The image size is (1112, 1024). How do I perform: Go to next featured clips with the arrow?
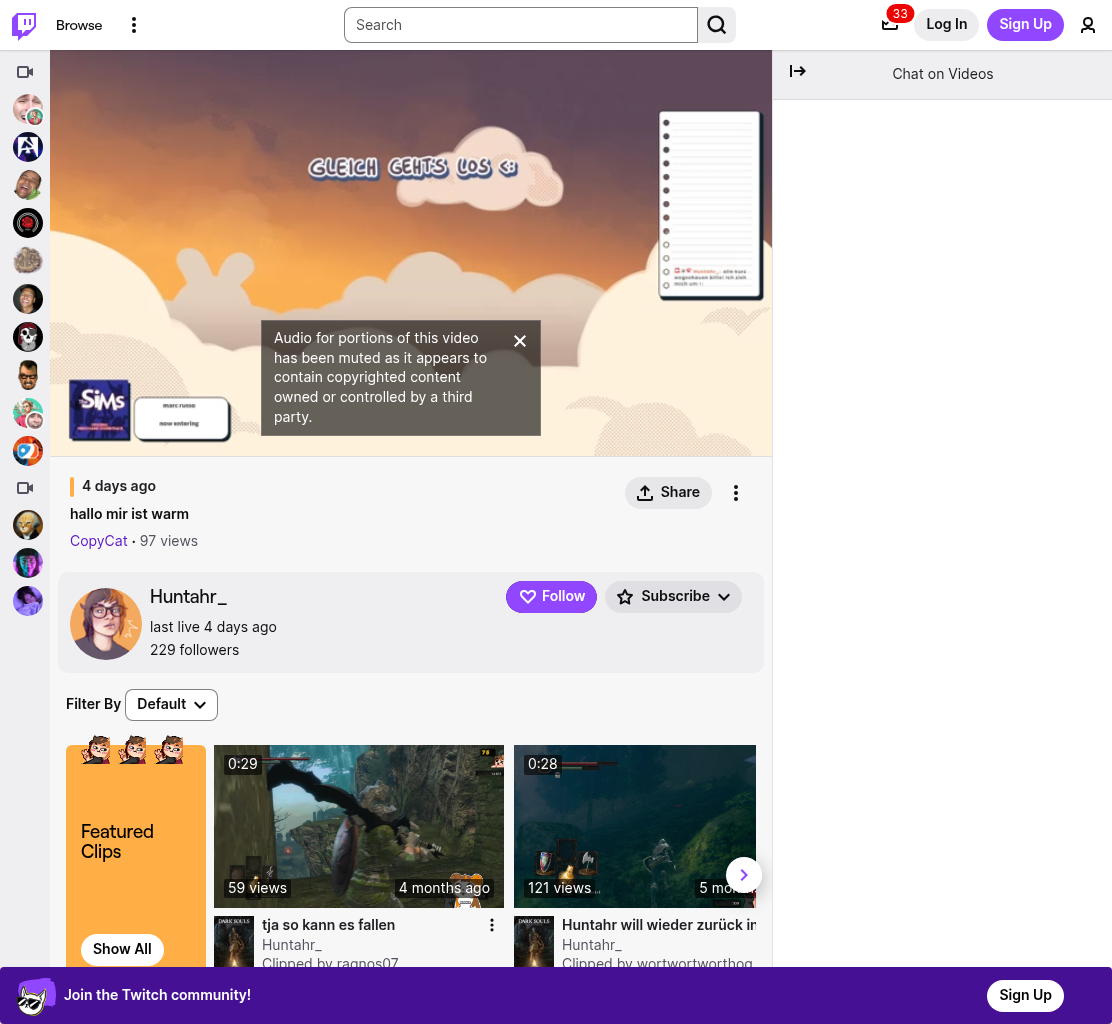click(743, 875)
